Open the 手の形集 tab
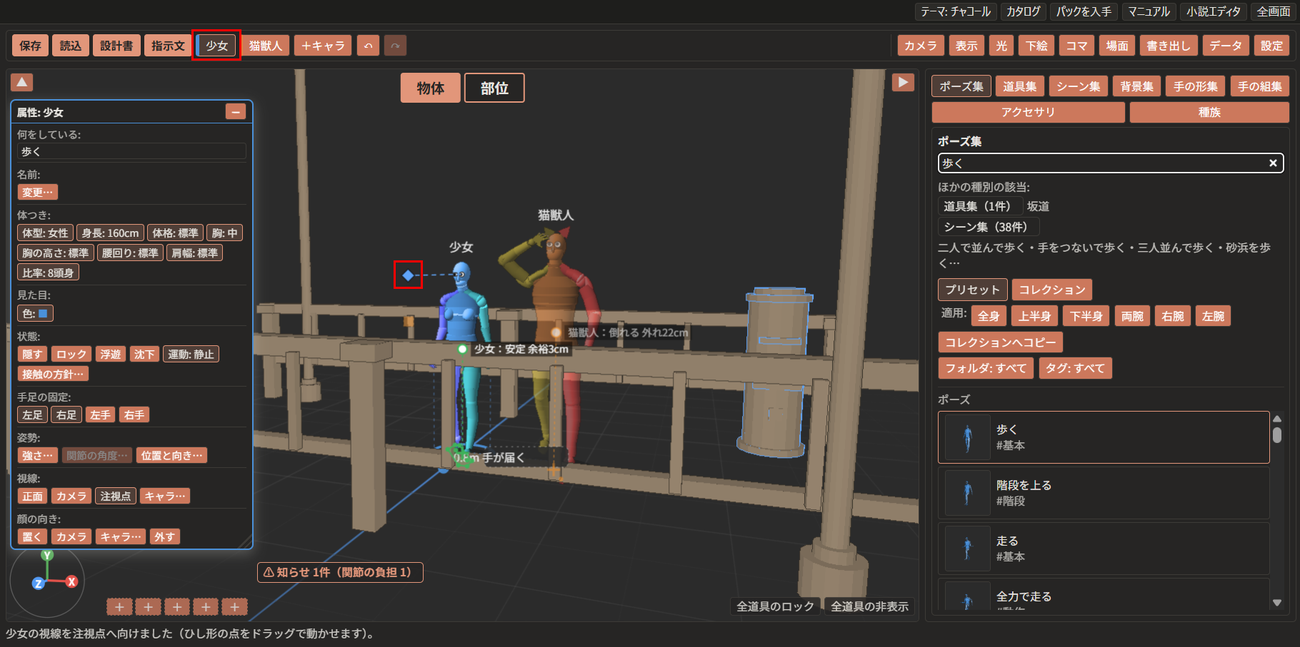Screen dimensions: 1300x647 [1196, 86]
